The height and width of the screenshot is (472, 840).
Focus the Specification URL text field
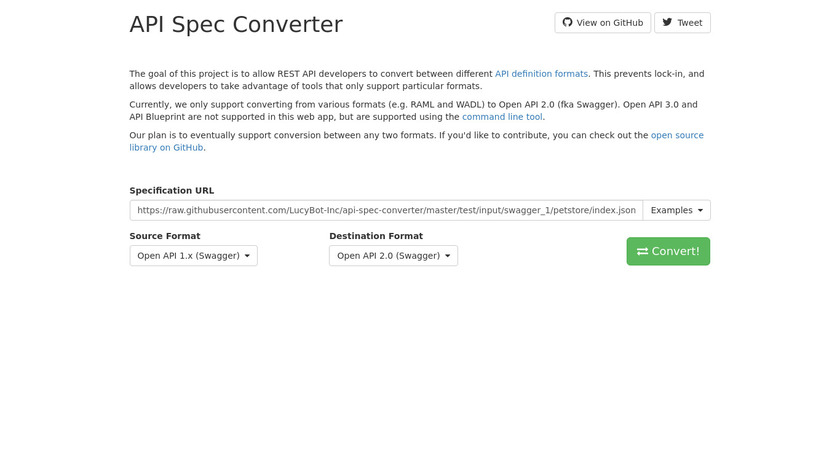tap(386, 210)
